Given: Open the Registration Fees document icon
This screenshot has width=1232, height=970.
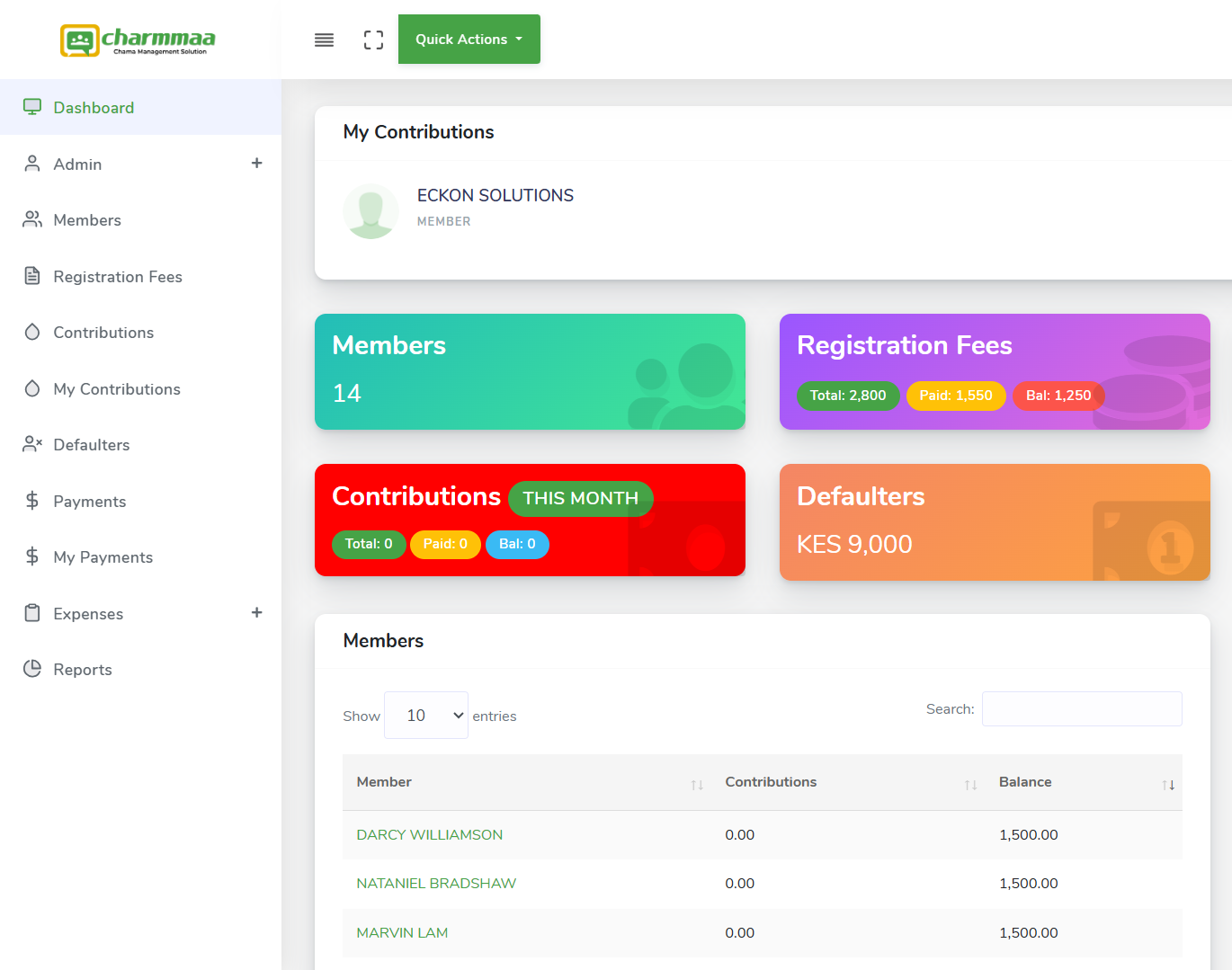Looking at the screenshot, I should click(32, 276).
